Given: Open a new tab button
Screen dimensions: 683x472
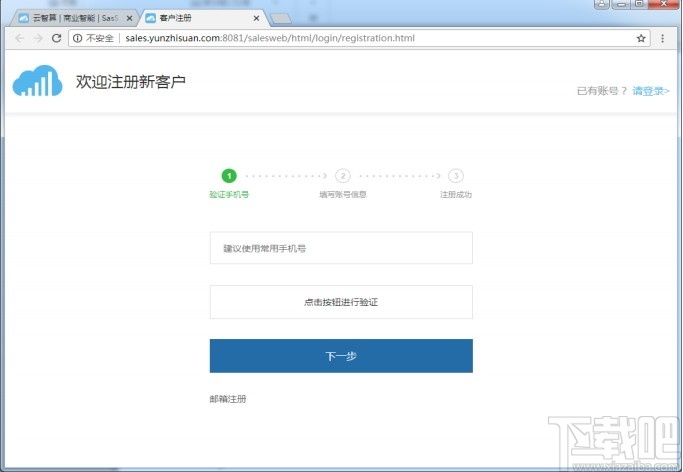Looking at the screenshot, I should click(281, 19).
